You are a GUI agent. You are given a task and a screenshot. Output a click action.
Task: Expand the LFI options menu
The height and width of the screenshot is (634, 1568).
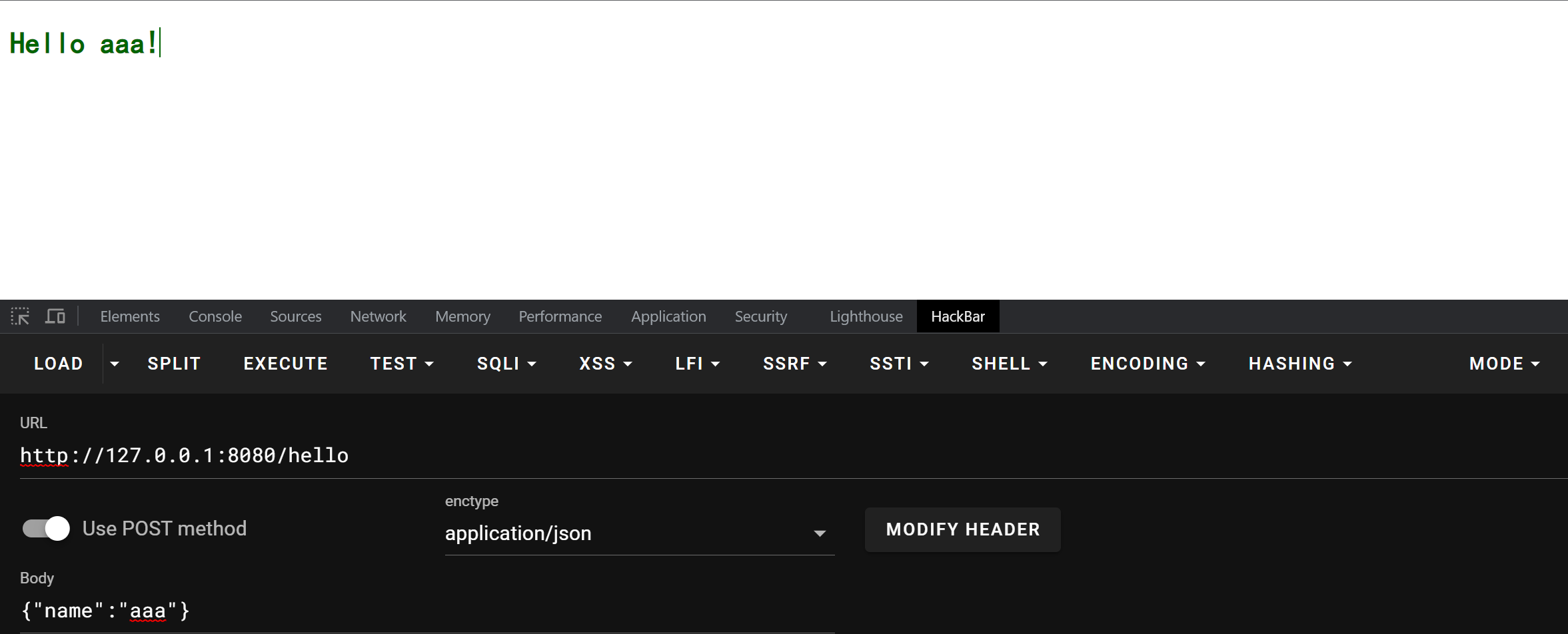[x=696, y=363]
